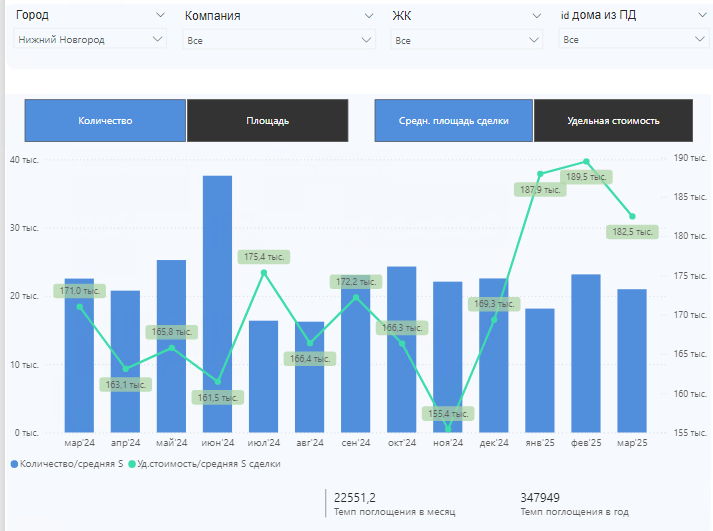
Task: Click the 155,4 тыс. label for ноя'24
Action: (x=448, y=414)
